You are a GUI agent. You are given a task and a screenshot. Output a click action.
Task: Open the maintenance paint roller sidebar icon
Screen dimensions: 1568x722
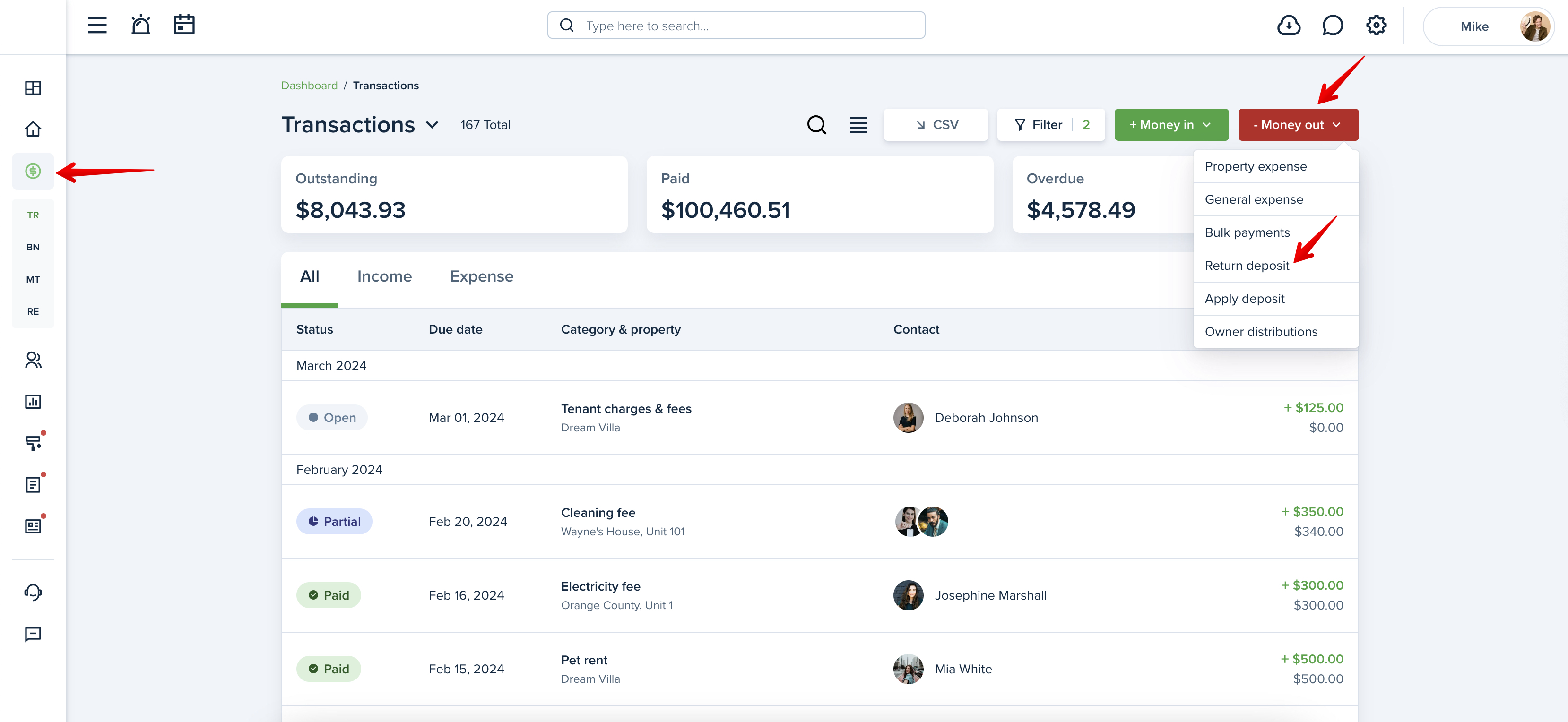pyautogui.click(x=34, y=442)
